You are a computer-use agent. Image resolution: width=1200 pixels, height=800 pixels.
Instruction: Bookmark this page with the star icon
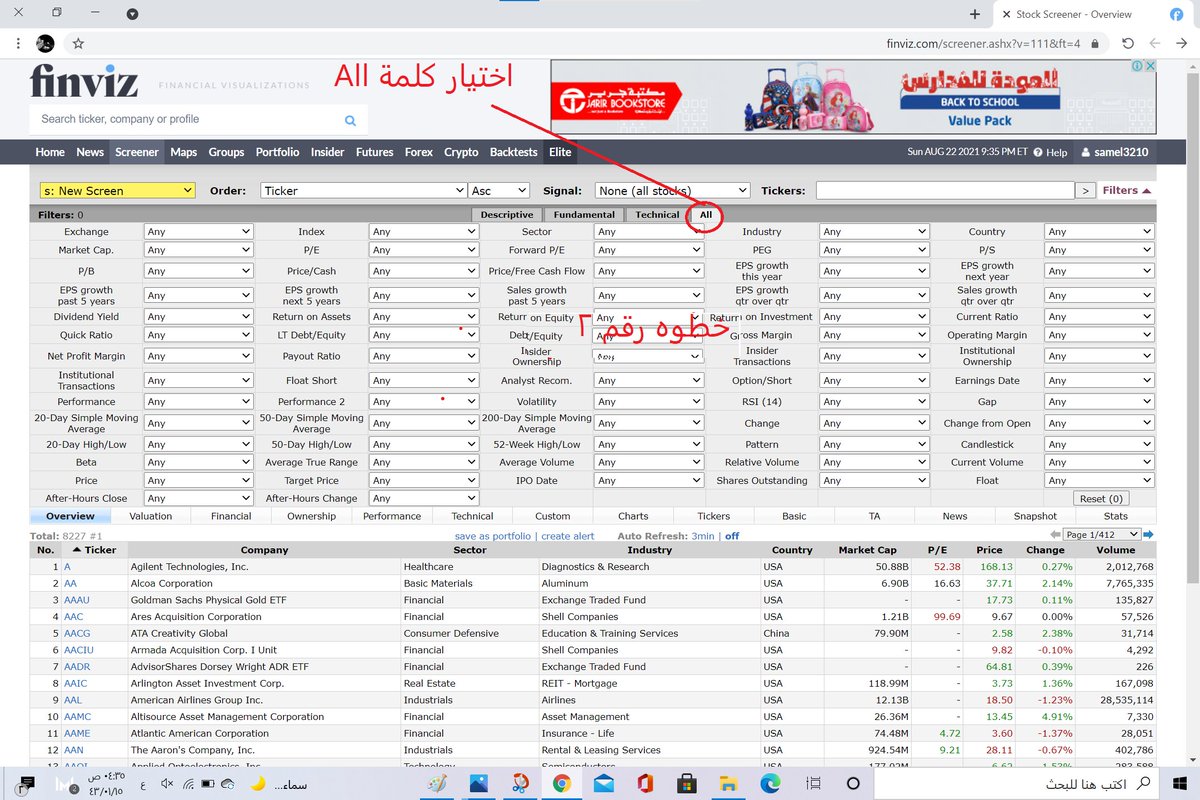point(78,44)
